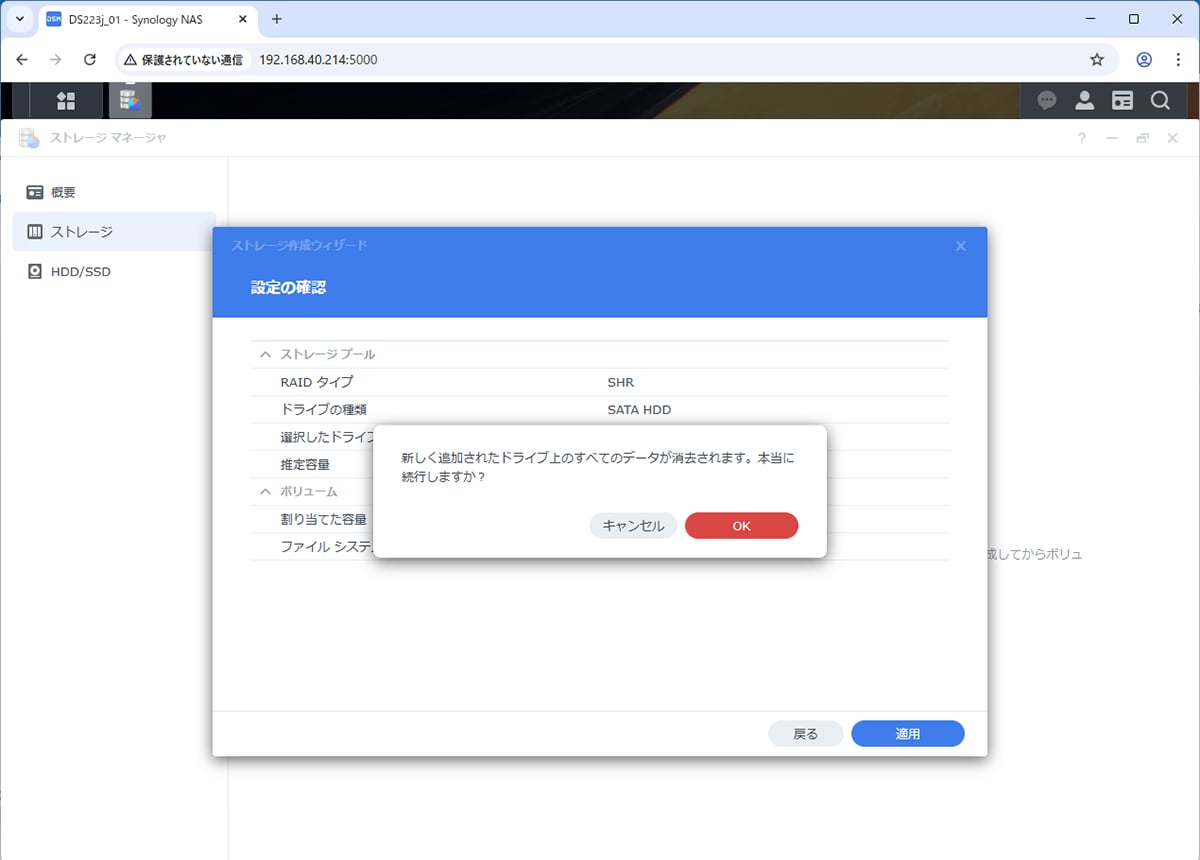Open the user account options icon
The image size is (1200, 860).
(1084, 100)
